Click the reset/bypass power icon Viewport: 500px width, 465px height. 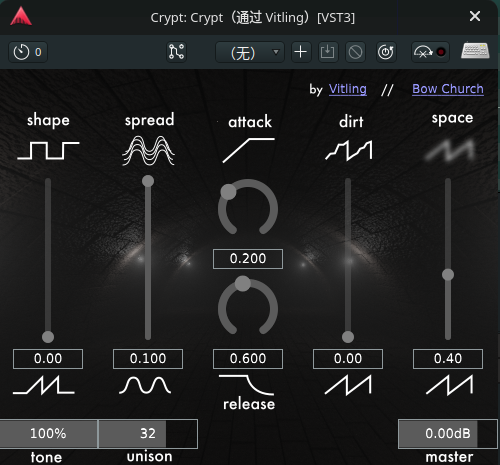click(x=386, y=52)
